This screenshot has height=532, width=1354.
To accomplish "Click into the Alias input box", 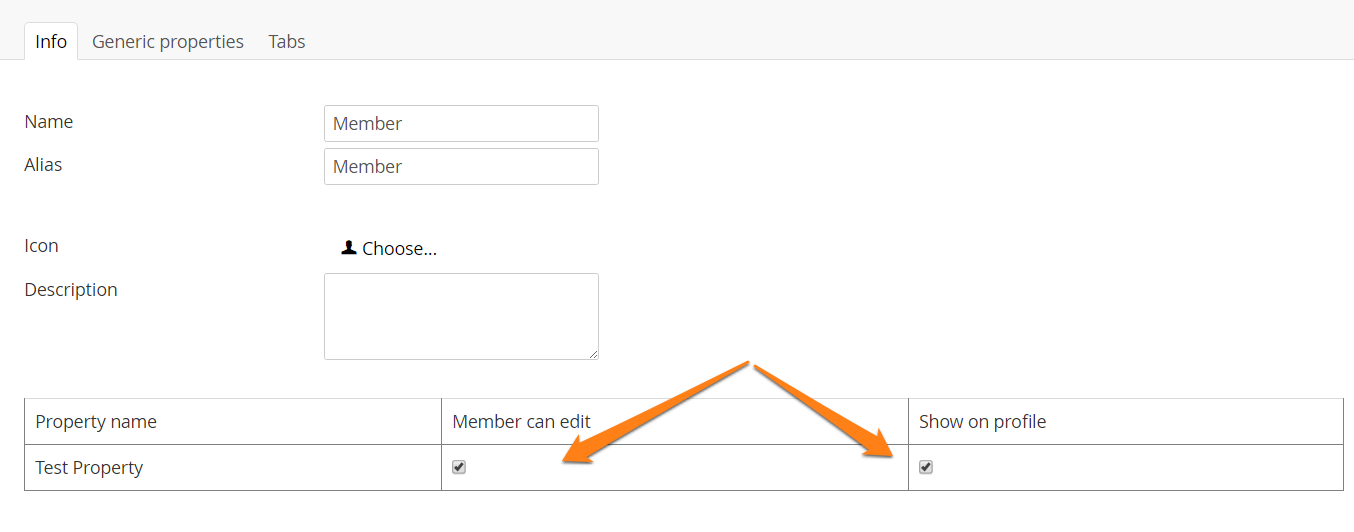I will point(461,166).
